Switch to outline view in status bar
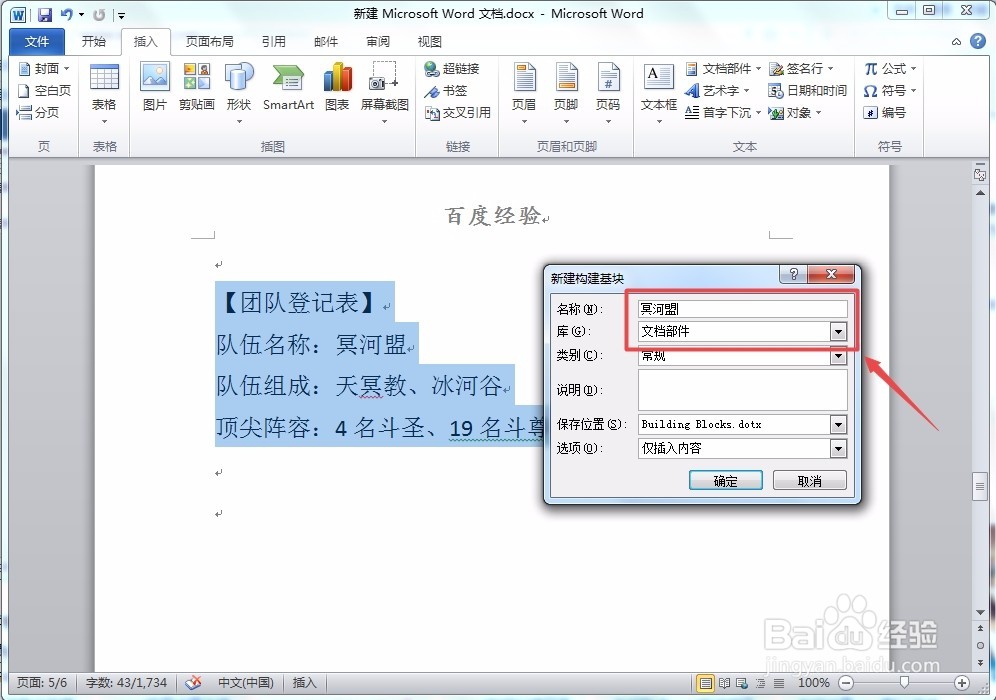Image resolution: width=996 pixels, height=700 pixels. coord(760,683)
